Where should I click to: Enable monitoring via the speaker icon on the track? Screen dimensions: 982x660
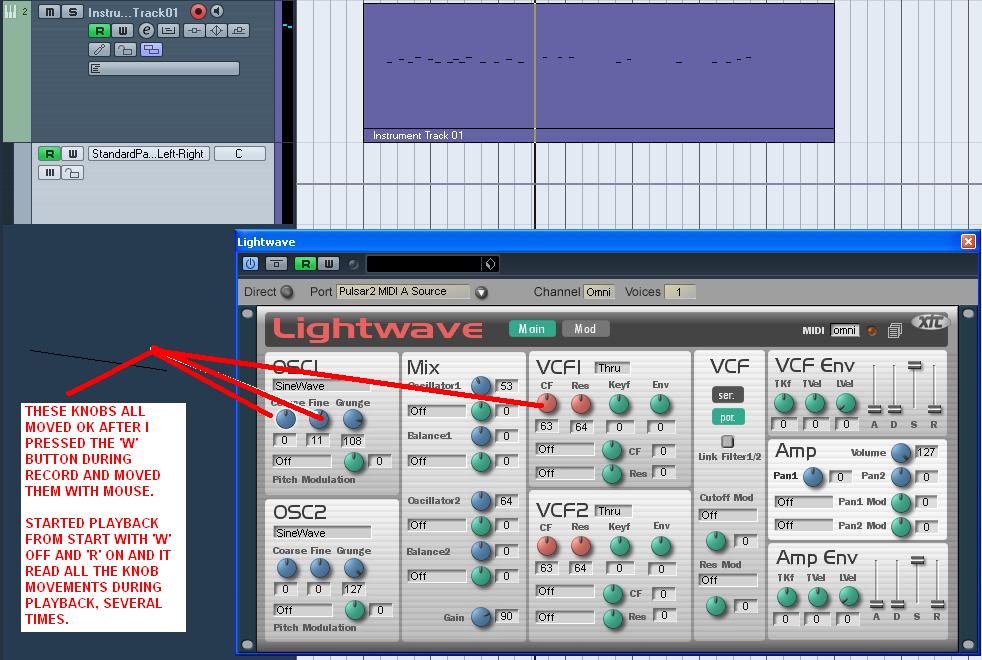tap(216, 11)
